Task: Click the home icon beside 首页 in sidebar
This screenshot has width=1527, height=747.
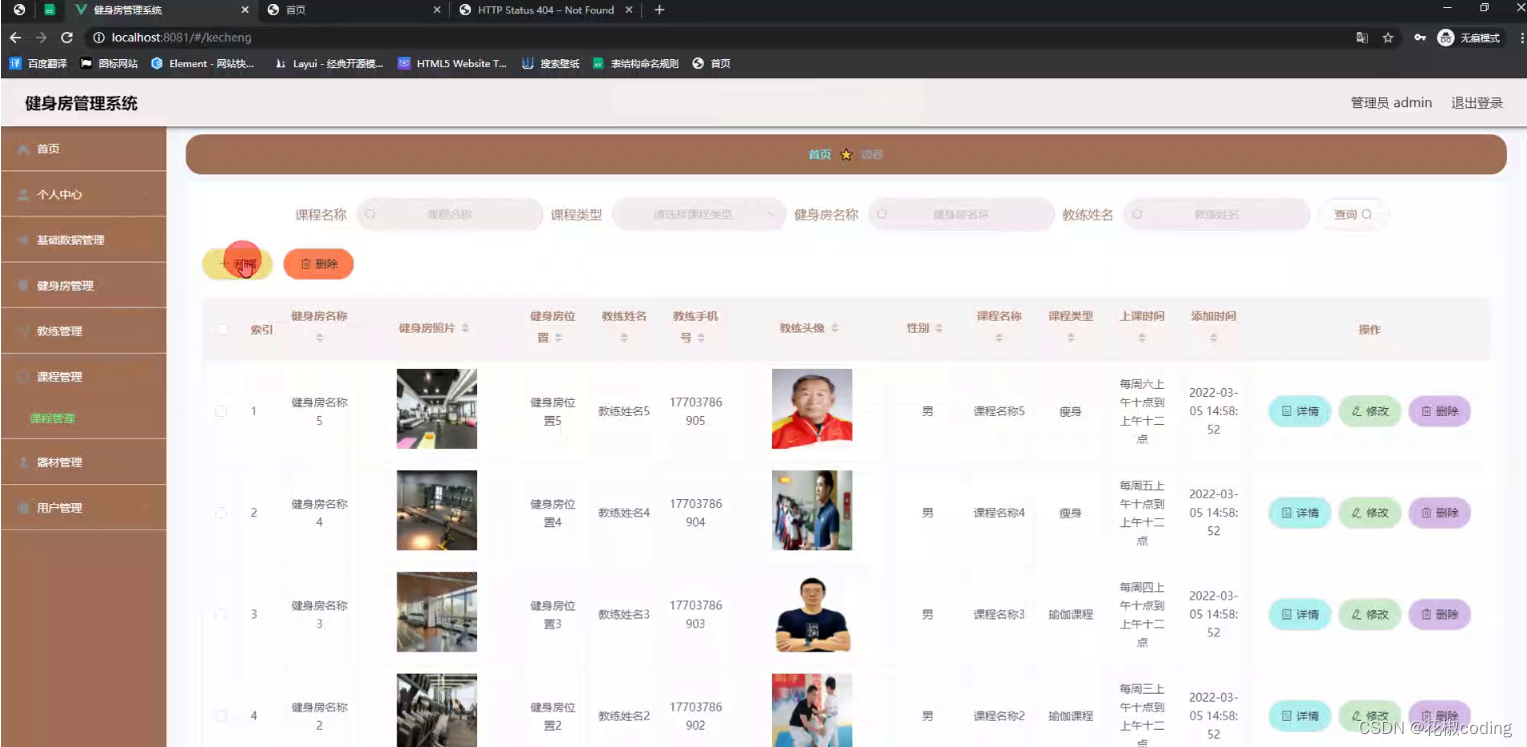Action: pos(23,147)
